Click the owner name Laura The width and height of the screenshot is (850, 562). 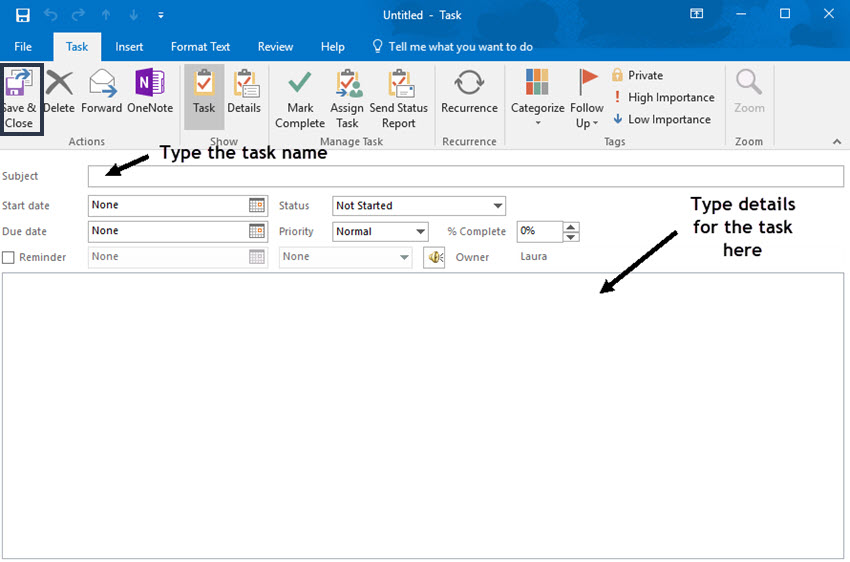[x=533, y=256]
